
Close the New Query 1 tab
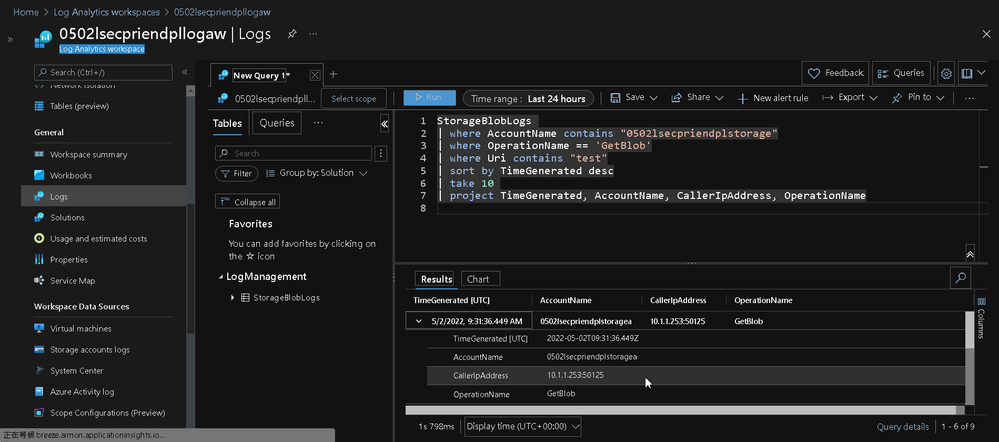pos(314,75)
